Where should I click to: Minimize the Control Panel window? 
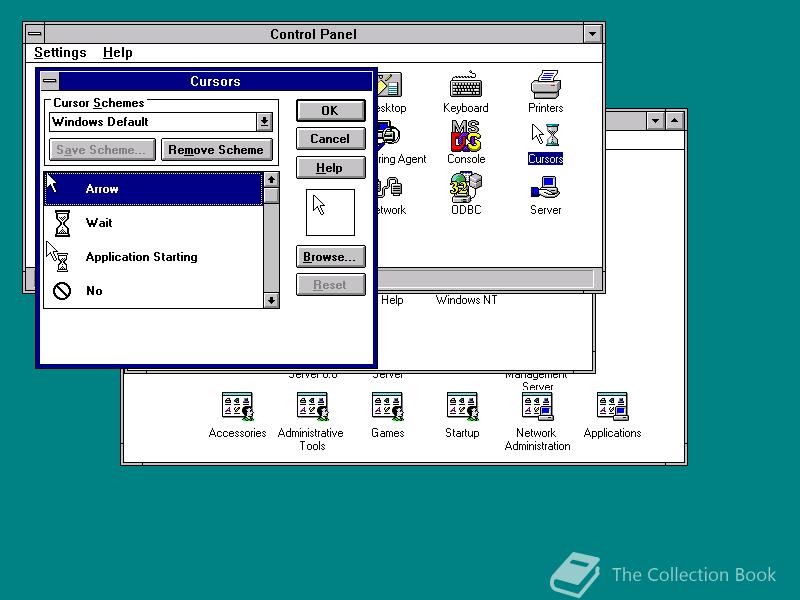[x=592, y=34]
